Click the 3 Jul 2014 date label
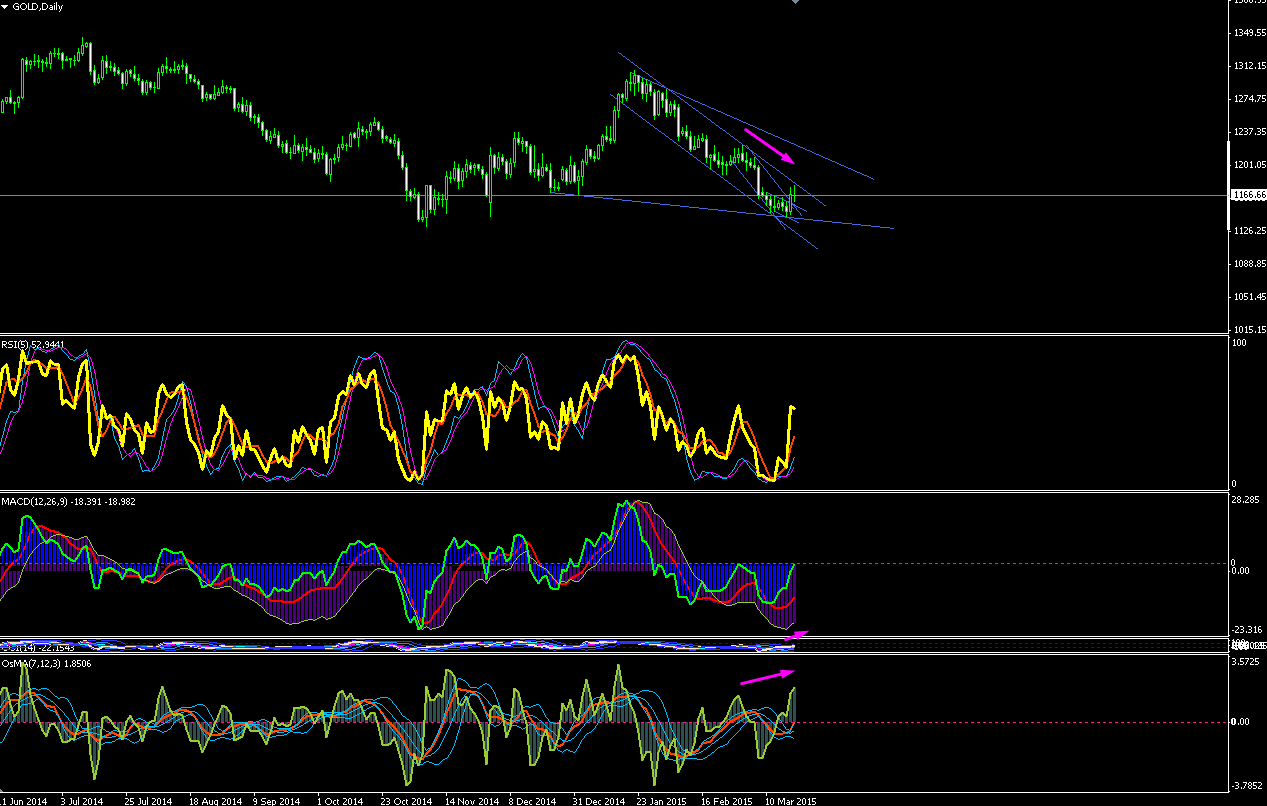Viewport: 1267px width, 806px height. pyautogui.click(x=82, y=801)
